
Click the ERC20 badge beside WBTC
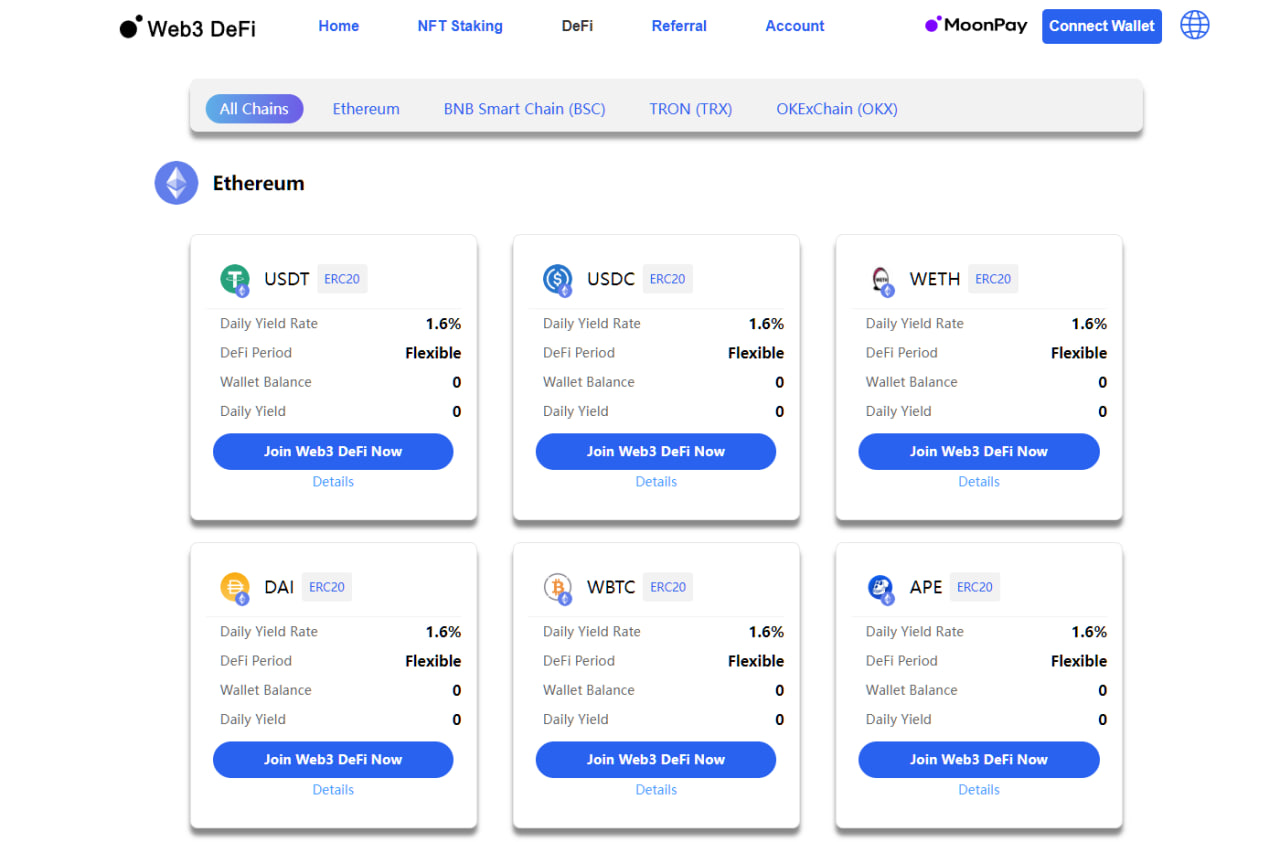668,587
